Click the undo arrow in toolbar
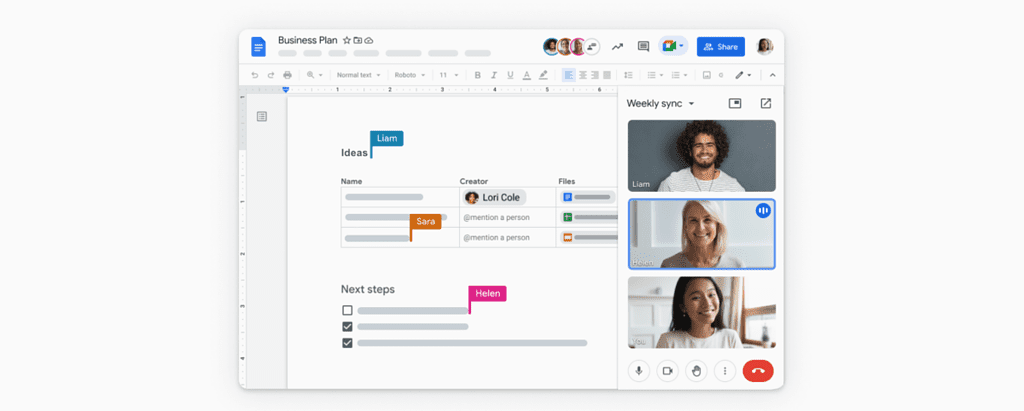Image resolution: width=1024 pixels, height=411 pixels. [x=255, y=75]
